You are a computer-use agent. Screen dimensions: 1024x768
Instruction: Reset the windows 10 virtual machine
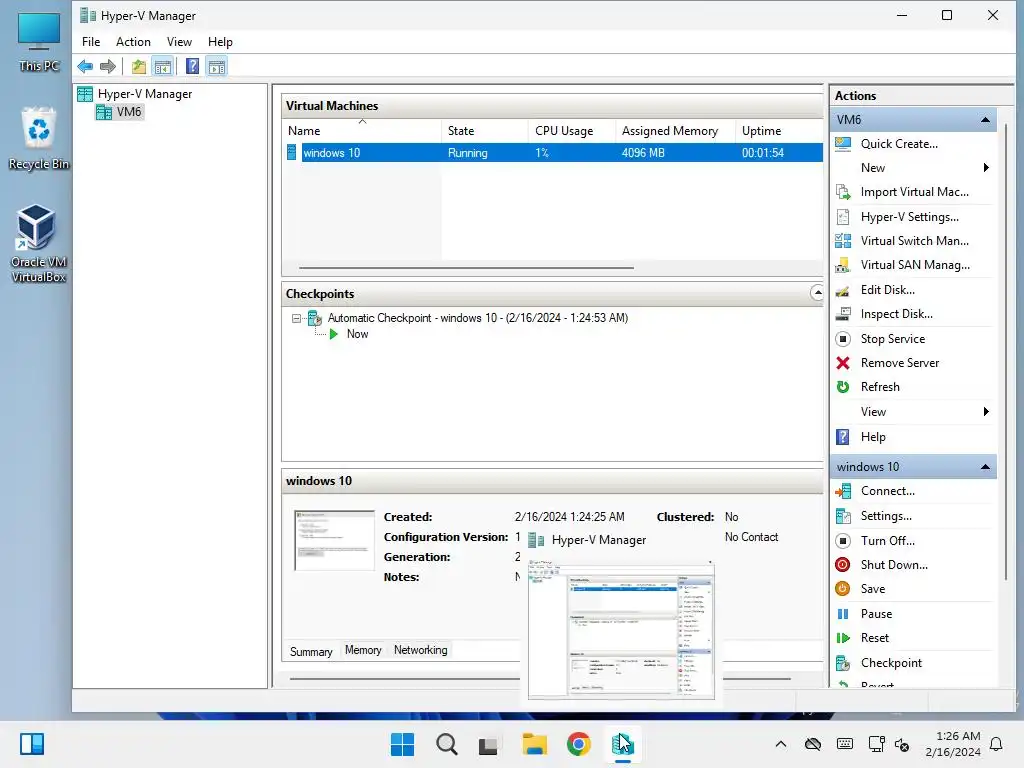(x=874, y=638)
